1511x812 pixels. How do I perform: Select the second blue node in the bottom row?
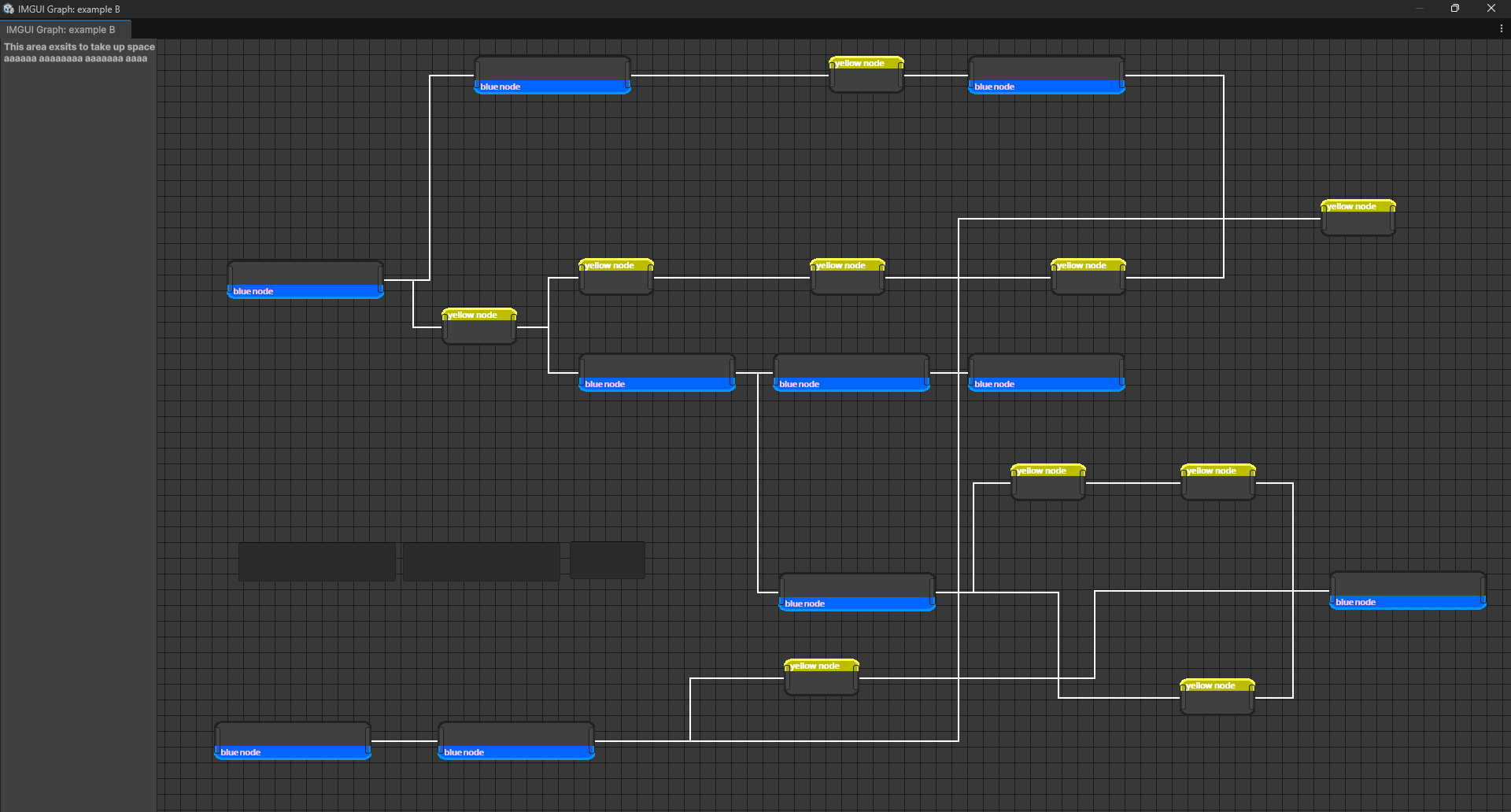click(515, 740)
